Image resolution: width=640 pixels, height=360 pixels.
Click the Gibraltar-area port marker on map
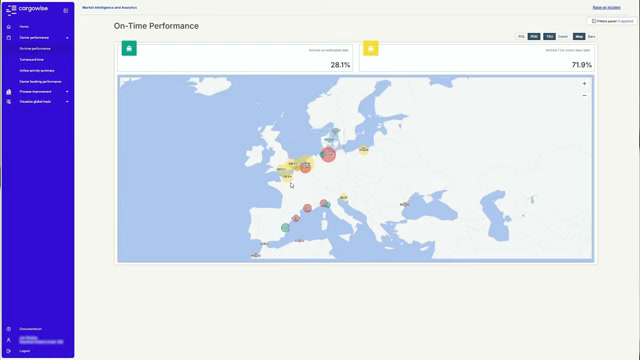264,244
